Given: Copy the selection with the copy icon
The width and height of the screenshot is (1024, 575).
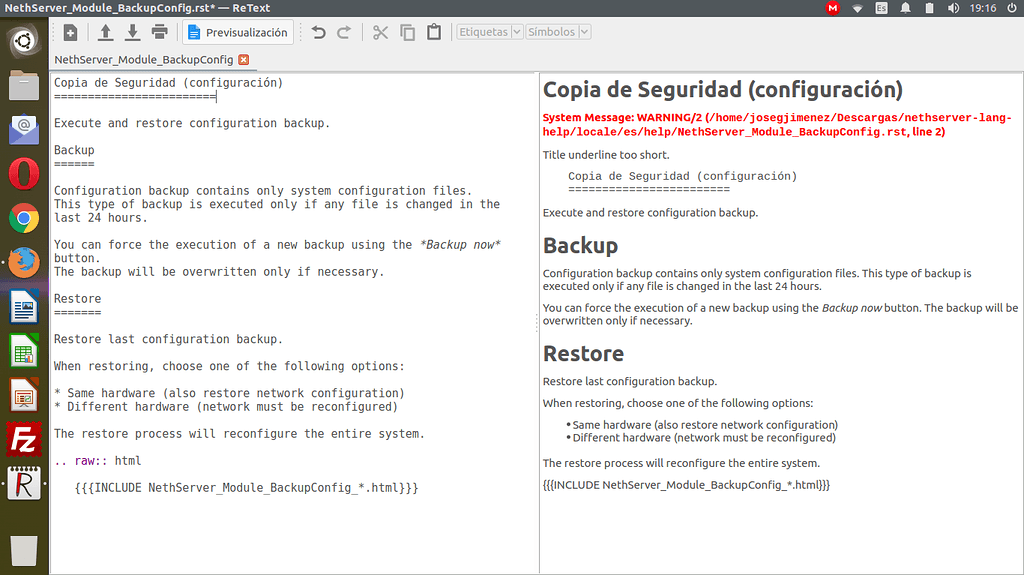Looking at the screenshot, I should [x=408, y=32].
